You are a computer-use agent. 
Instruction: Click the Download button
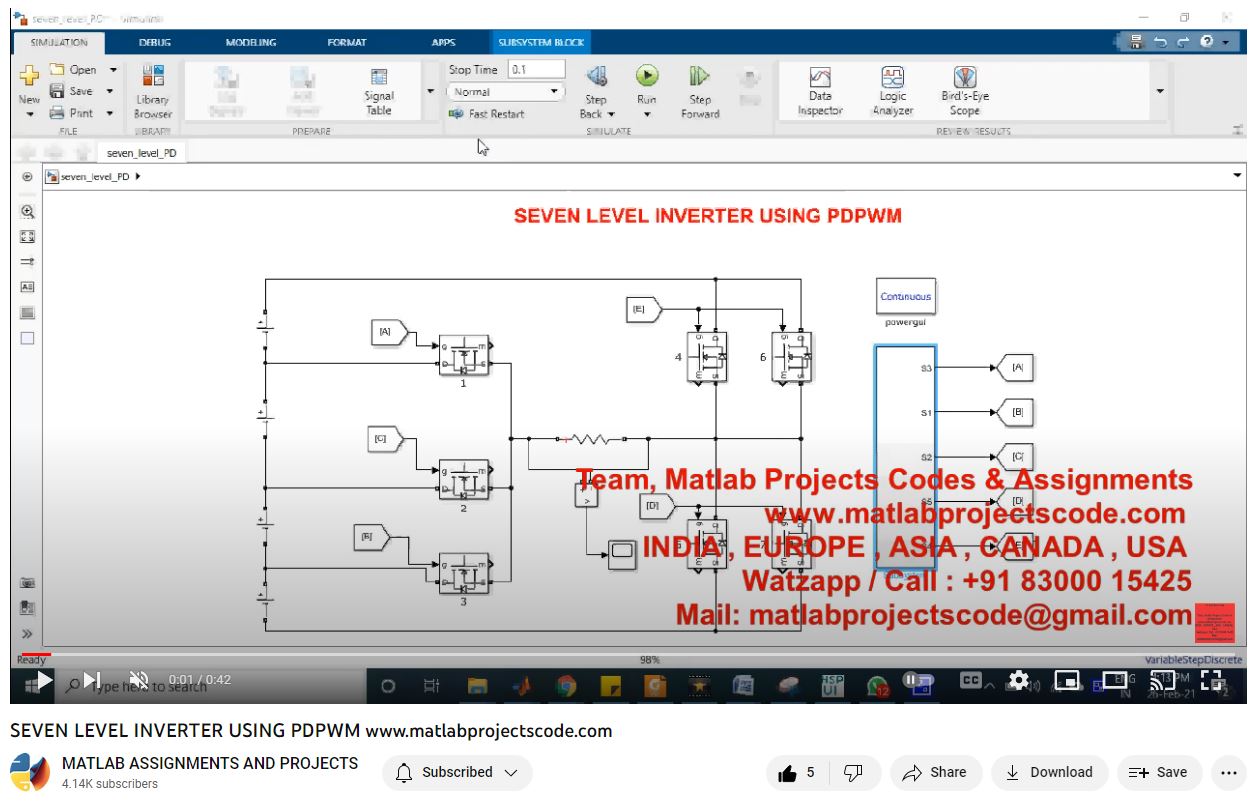[1049, 772]
